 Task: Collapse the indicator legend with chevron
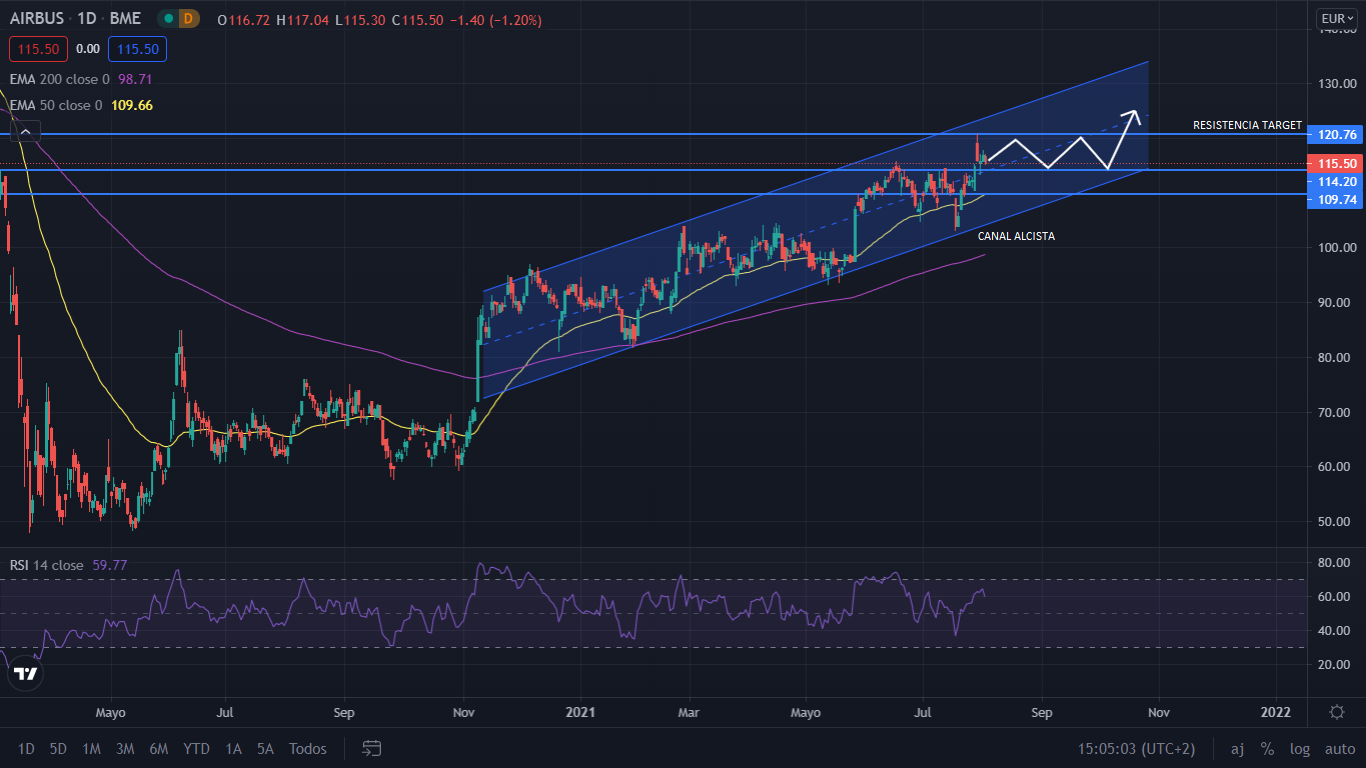(x=26, y=131)
